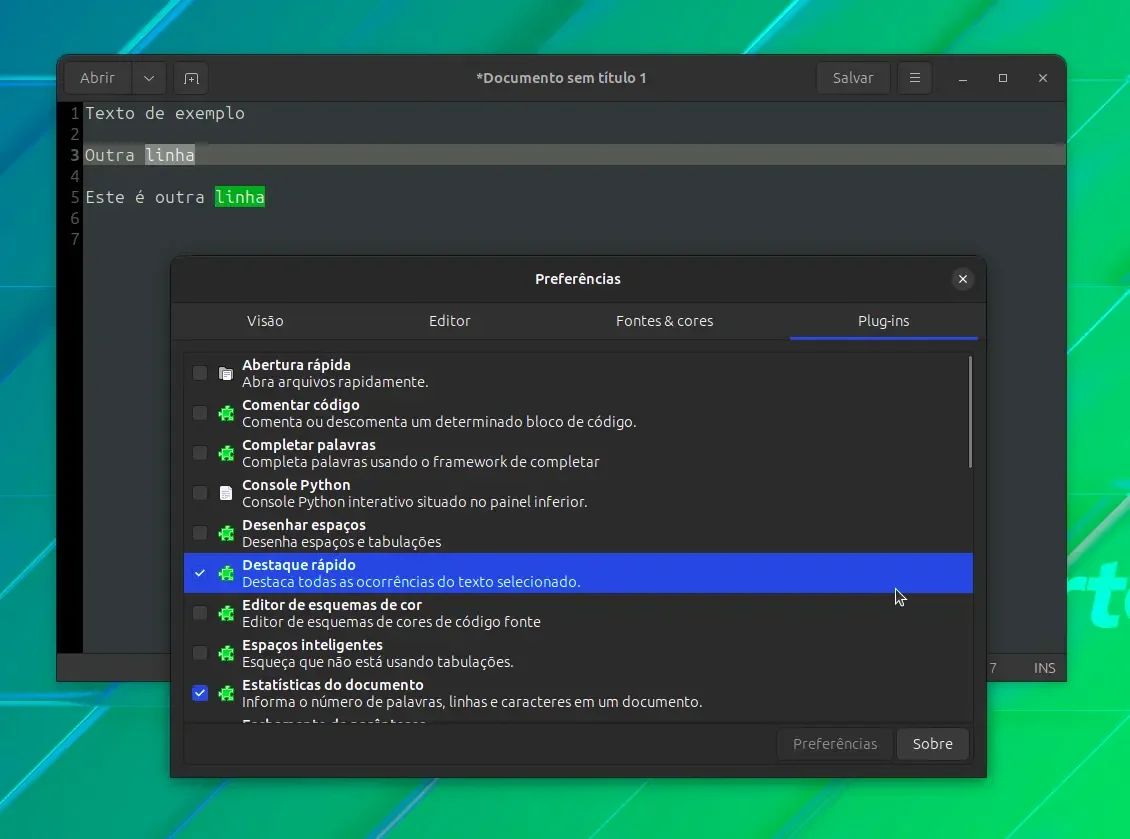The height and width of the screenshot is (839, 1130).
Task: Open the Fontes & cores tab
Action: coord(664,321)
